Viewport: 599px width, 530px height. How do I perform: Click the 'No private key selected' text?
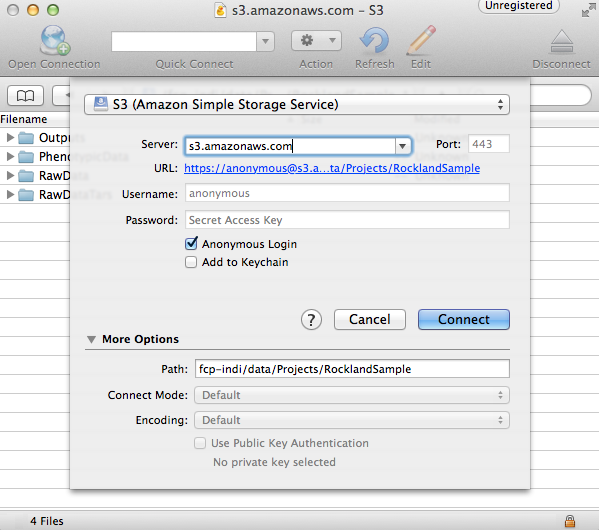click(x=274, y=462)
